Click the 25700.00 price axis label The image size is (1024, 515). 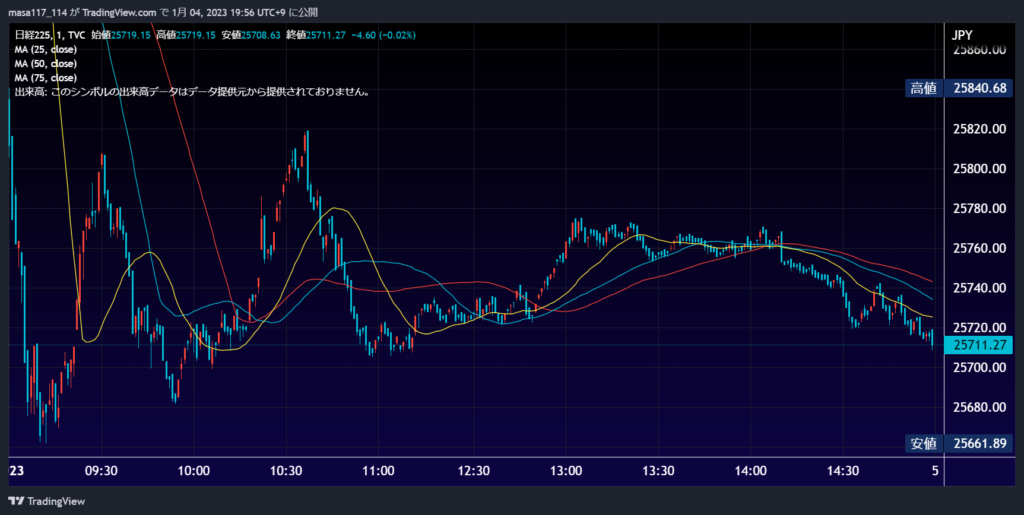pos(979,367)
